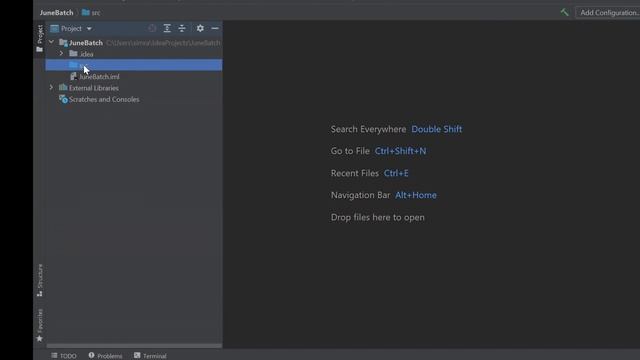640x360 pixels.
Task: Click the 'Navigation Bar' label
Action: 360,195
